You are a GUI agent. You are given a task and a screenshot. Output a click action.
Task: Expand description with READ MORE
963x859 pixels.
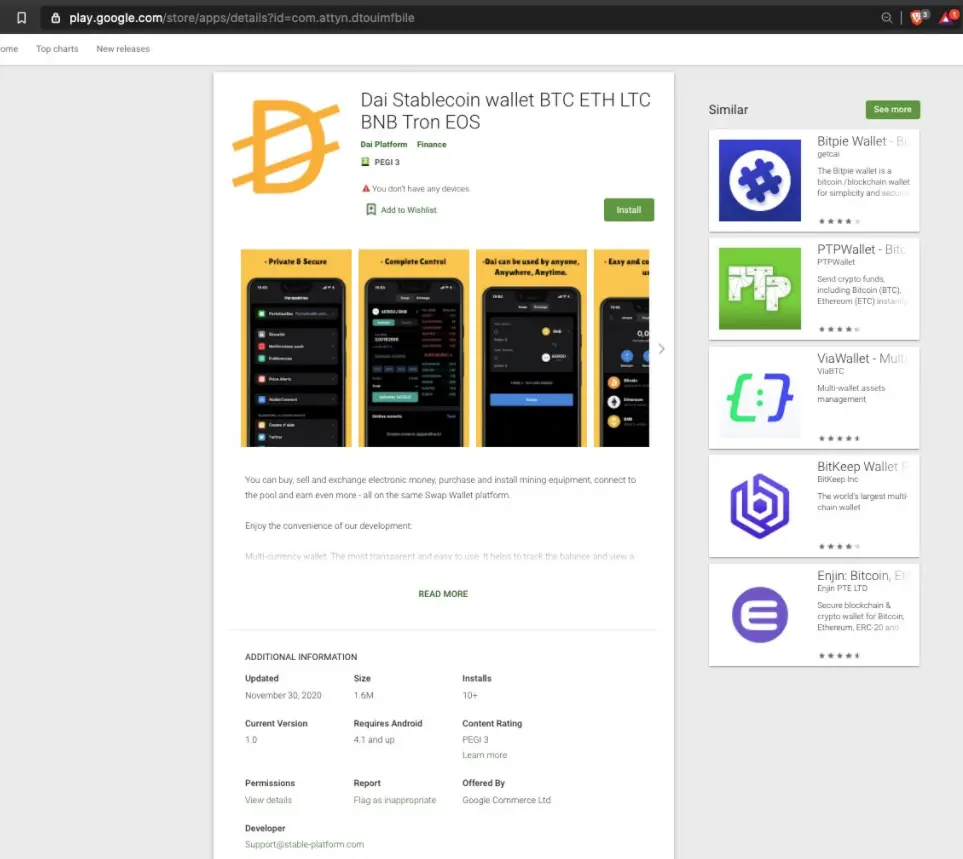(x=443, y=594)
